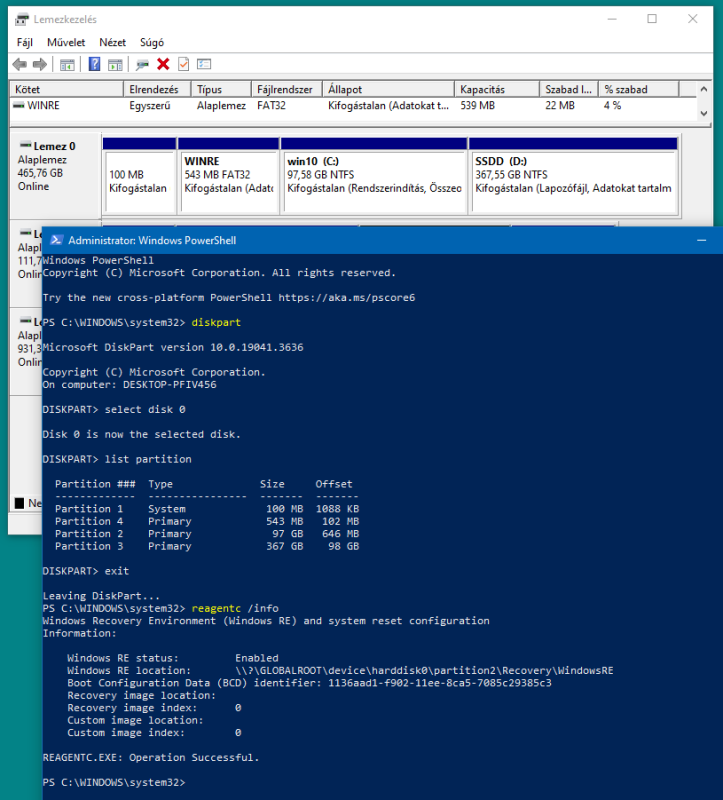Sort by the Kötet column header
The width and height of the screenshot is (723, 800).
67,89
